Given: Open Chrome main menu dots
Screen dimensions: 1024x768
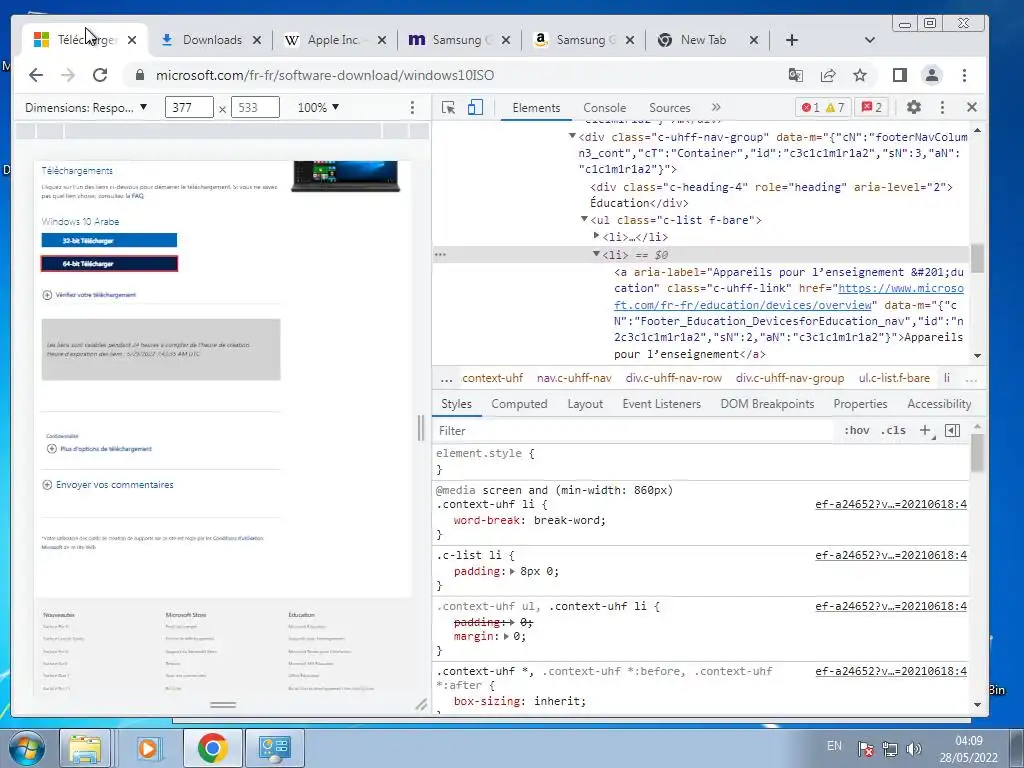Looking at the screenshot, I should click(x=965, y=75).
